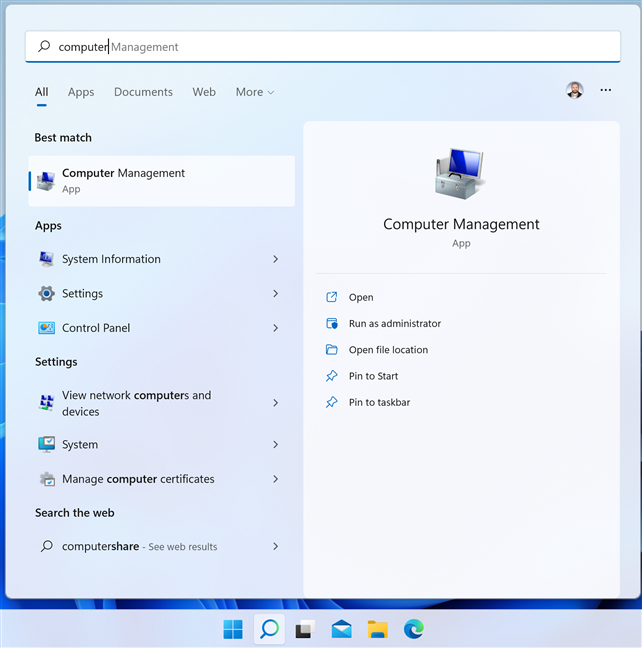Switch to the Web filter tab
Image resolution: width=642 pixels, height=648 pixels.
pyautogui.click(x=204, y=92)
